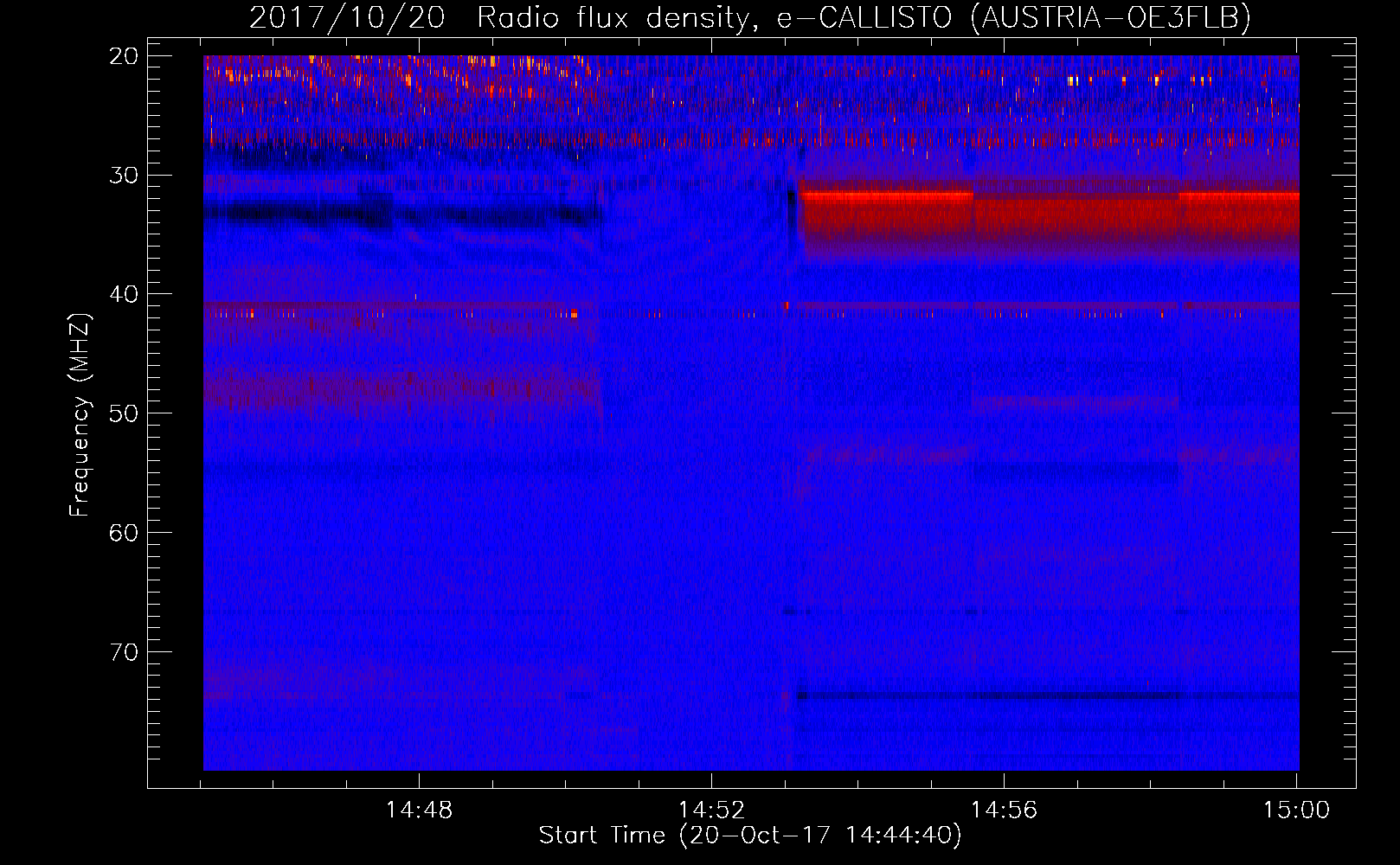This screenshot has height=865, width=1400.
Task: Click the 14:52 time tick label
Action: (711, 811)
